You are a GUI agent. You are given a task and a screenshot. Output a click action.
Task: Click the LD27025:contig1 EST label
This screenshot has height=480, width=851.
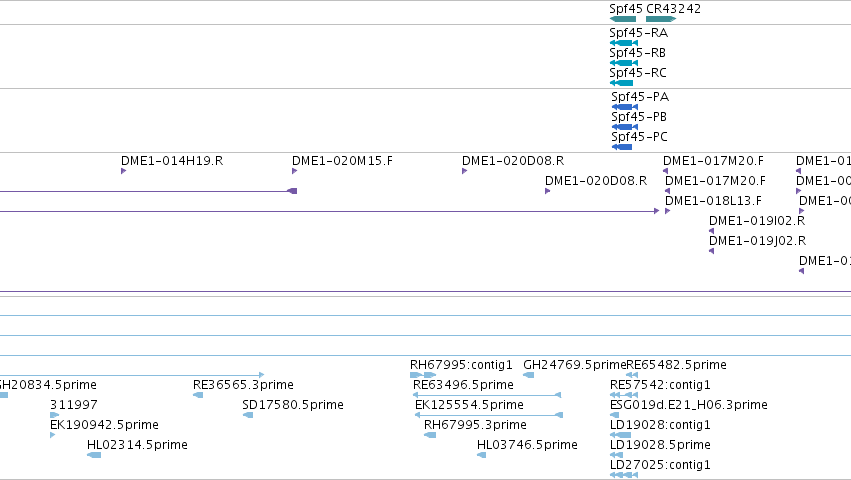click(x=660, y=465)
